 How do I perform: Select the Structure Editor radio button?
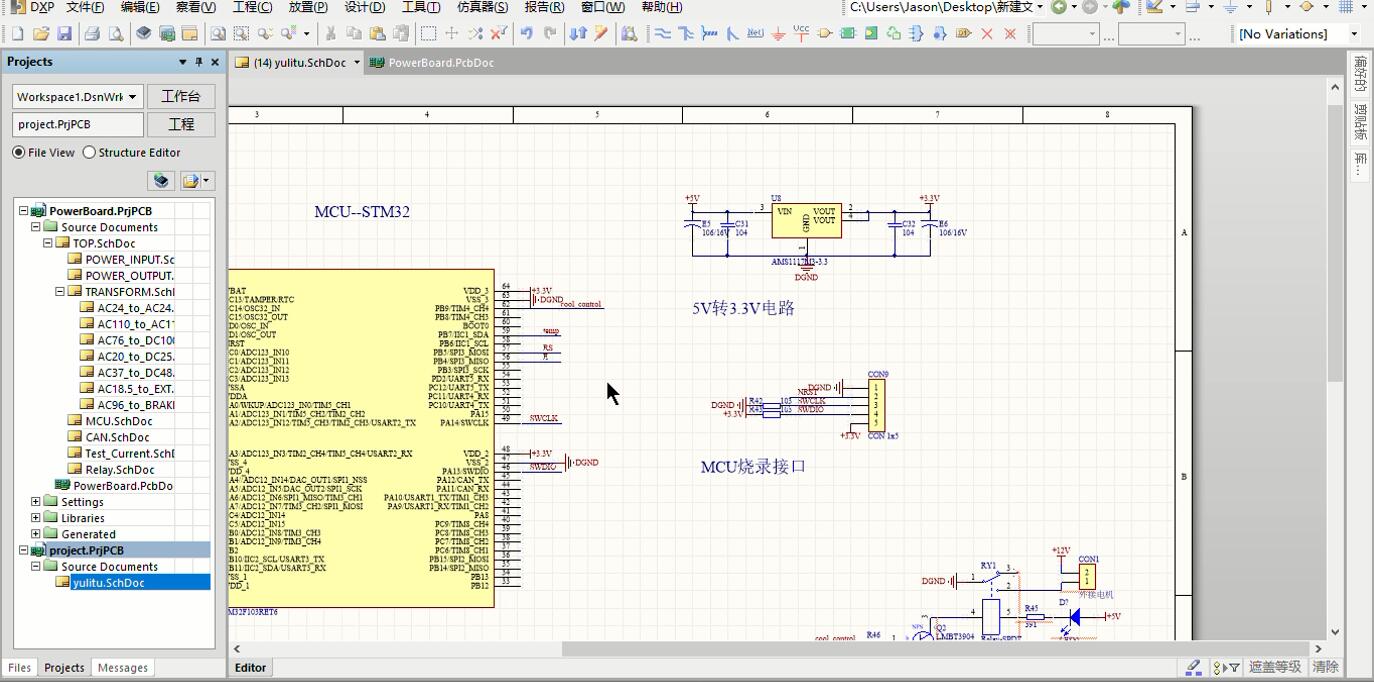click(89, 153)
